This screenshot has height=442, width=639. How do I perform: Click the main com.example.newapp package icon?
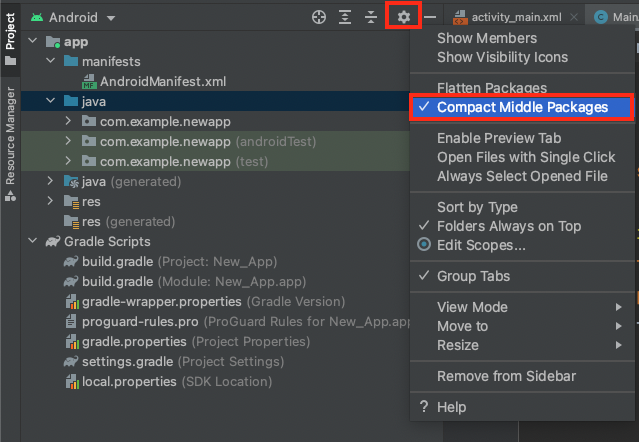coord(89,121)
